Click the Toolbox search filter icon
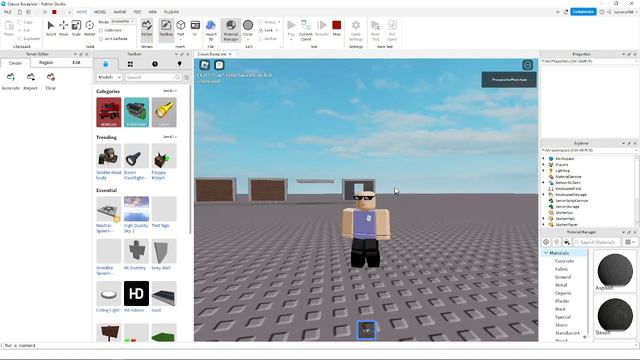 [187, 77]
